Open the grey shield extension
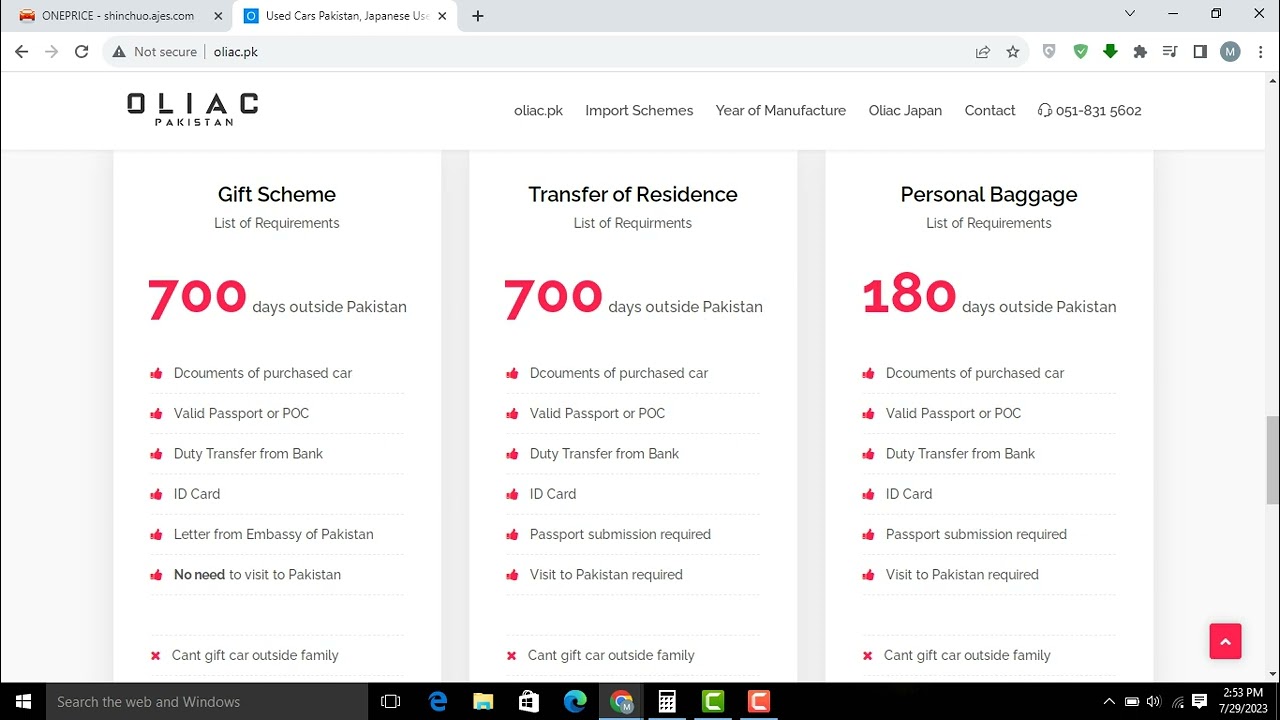Viewport: 1280px width, 720px height. click(x=1049, y=52)
